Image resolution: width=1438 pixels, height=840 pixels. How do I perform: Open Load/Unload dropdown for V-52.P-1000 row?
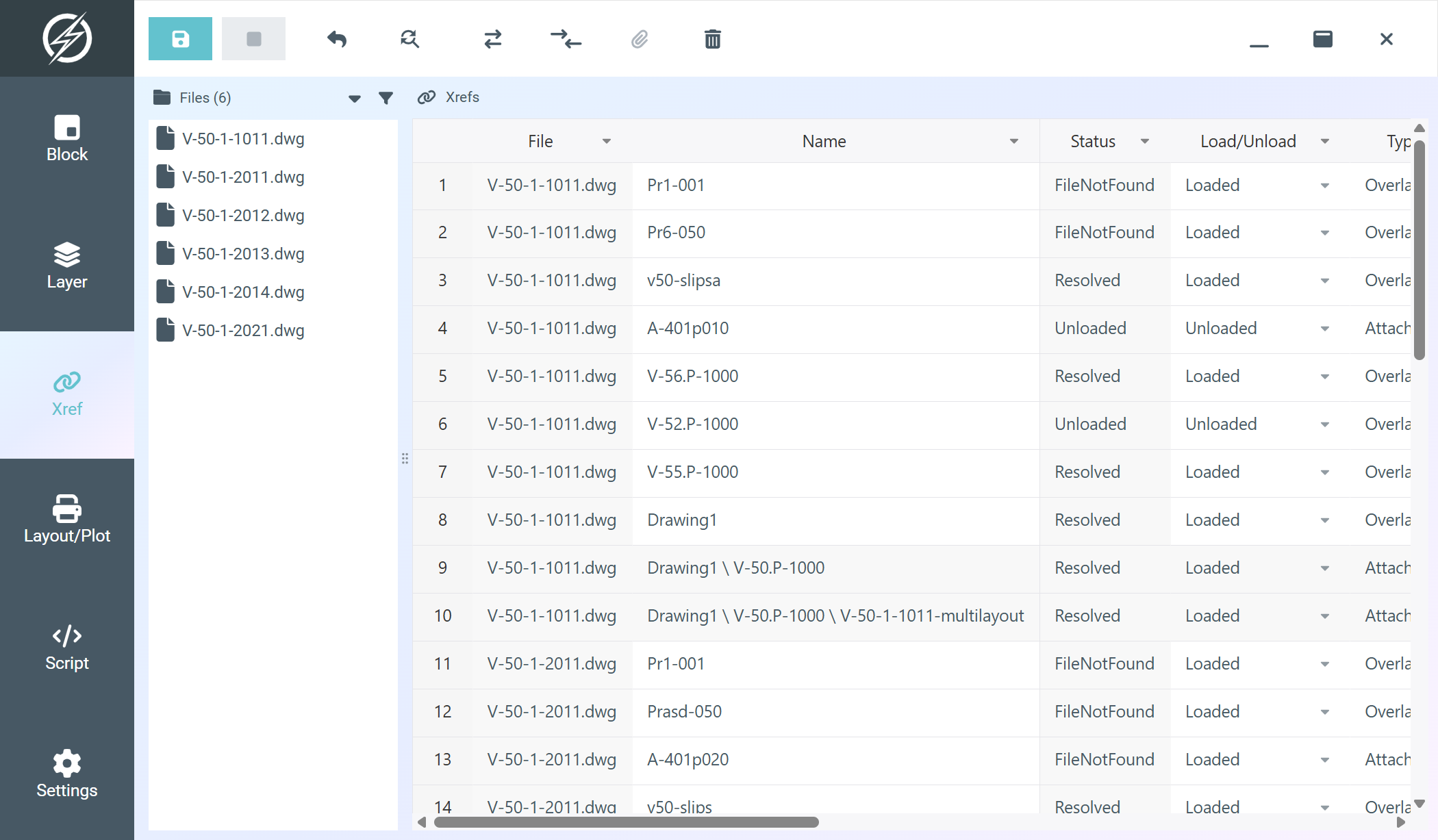[x=1325, y=425]
